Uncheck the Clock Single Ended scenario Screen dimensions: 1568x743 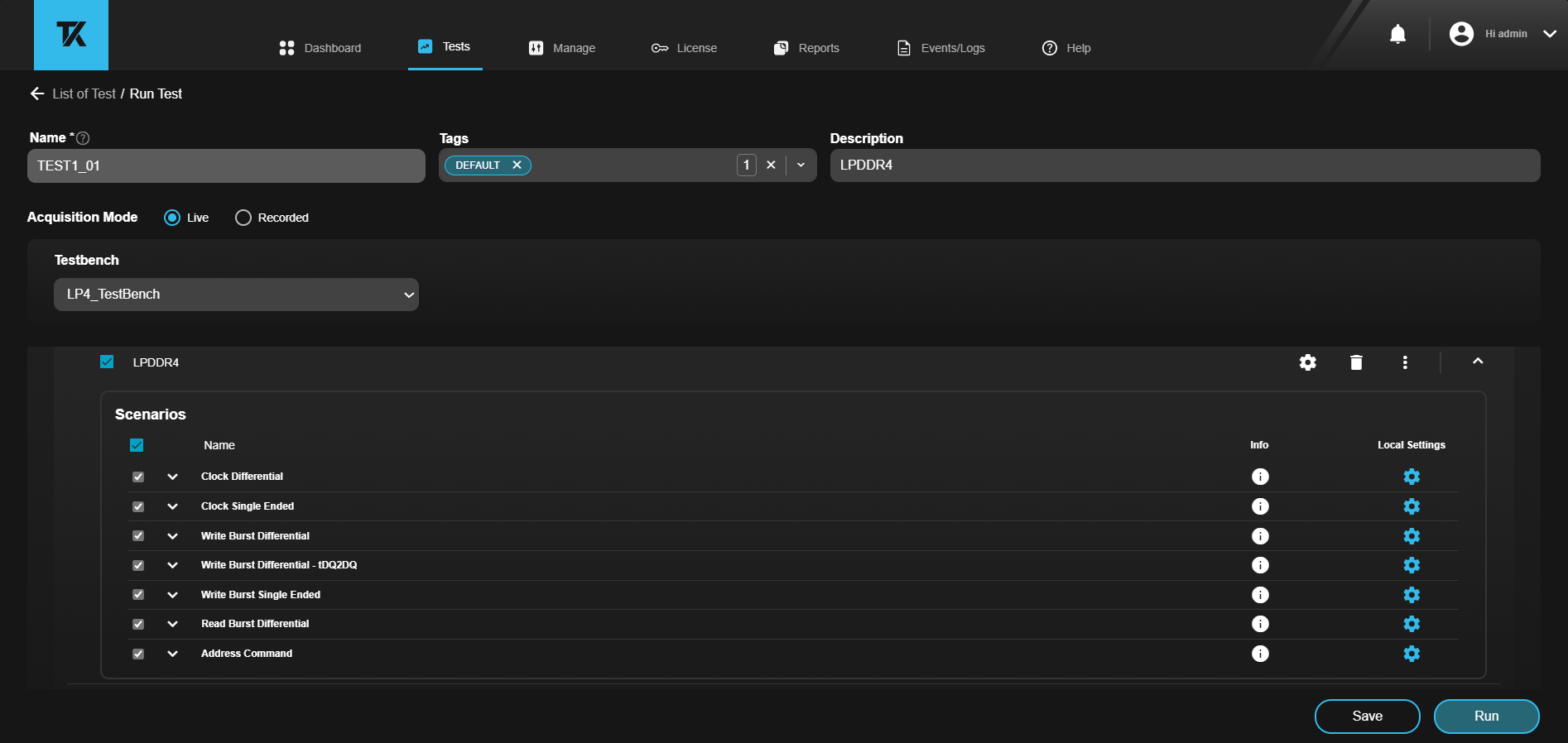(138, 506)
